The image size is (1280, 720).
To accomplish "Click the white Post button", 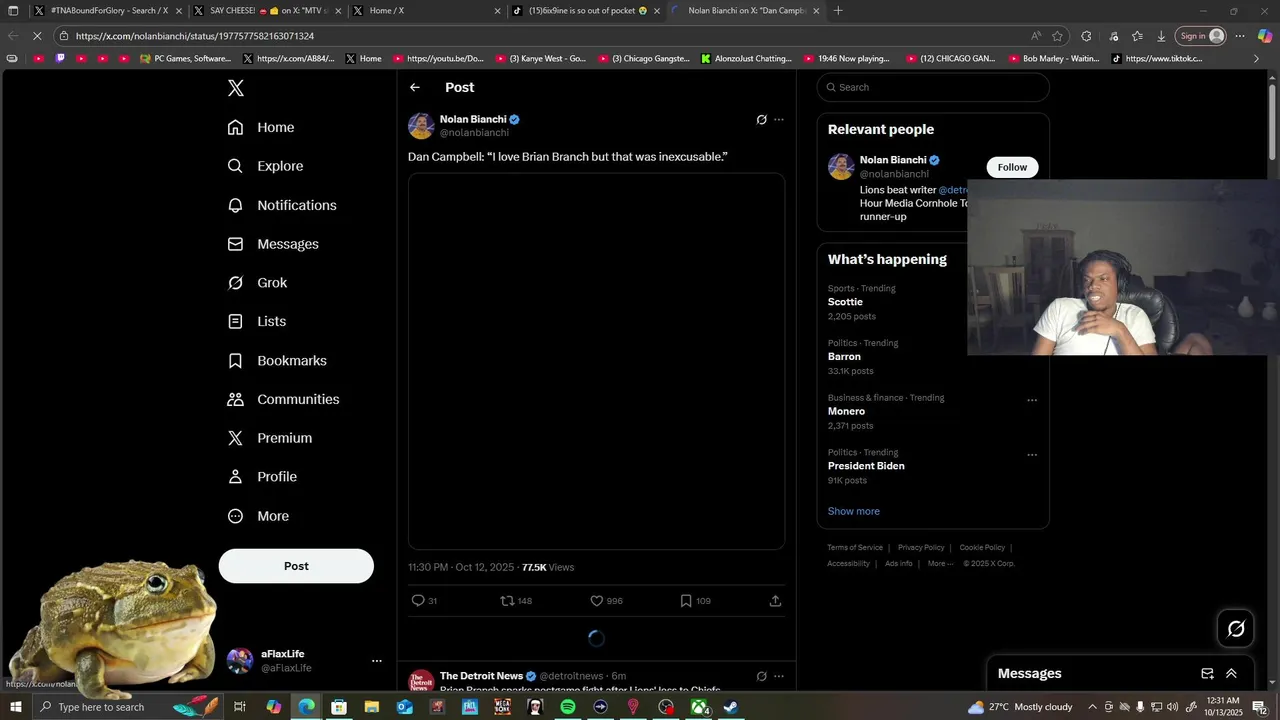I will coord(296,566).
